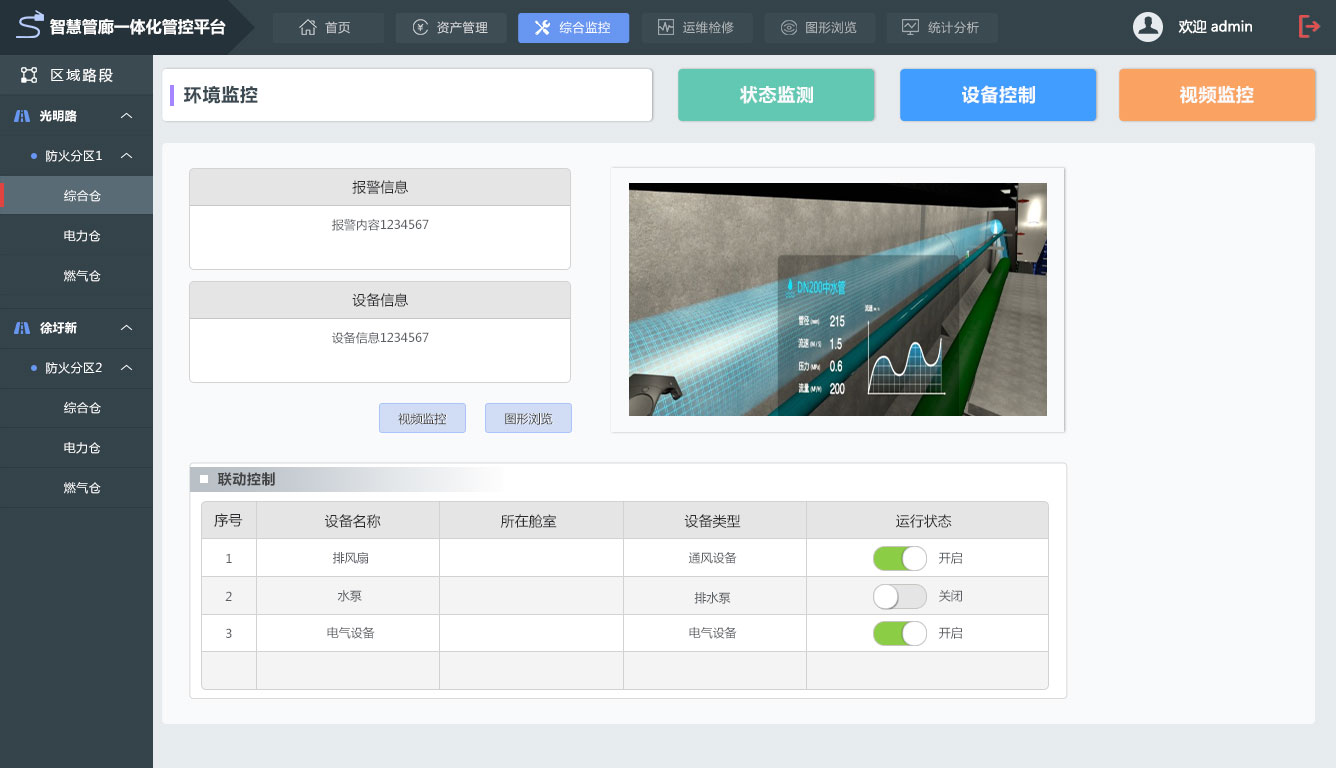Viewport: 1336px width, 768px height.
Task: Click the red logout icon
Action: [1308, 27]
